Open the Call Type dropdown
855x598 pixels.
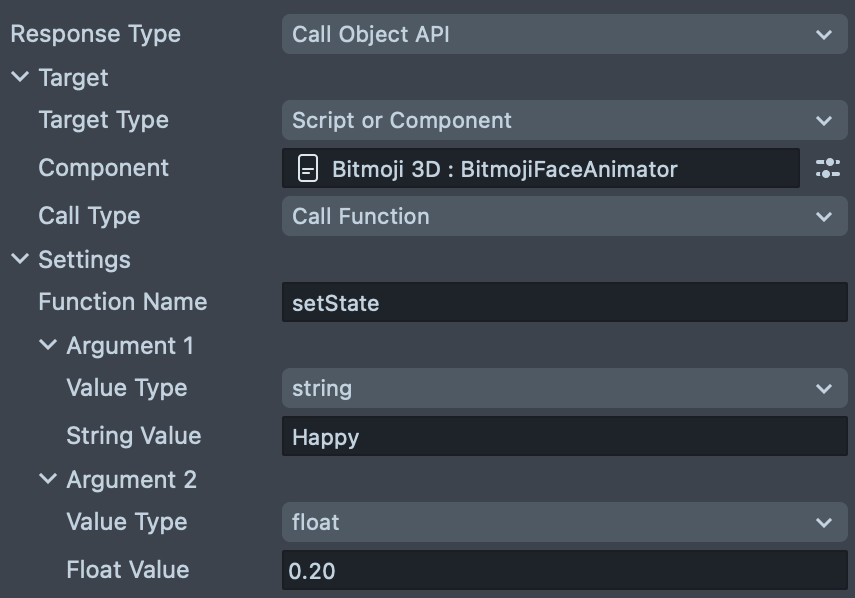tap(563, 217)
